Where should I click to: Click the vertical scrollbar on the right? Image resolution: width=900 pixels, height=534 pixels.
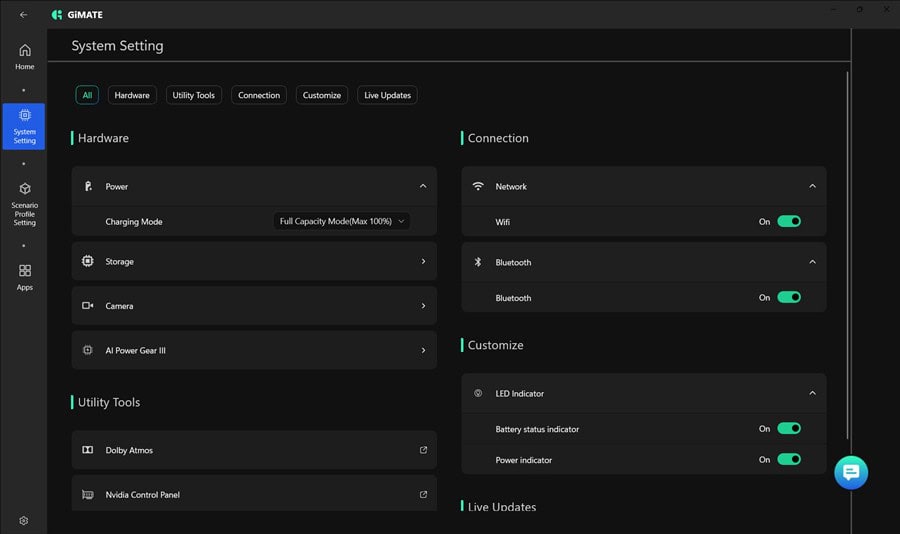[x=848, y=250]
